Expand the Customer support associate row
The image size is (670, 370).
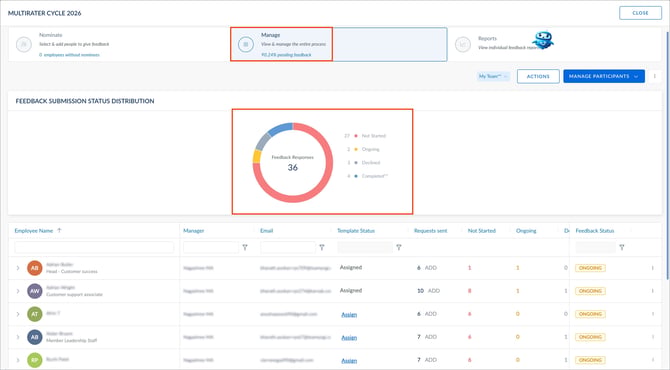(x=18, y=291)
